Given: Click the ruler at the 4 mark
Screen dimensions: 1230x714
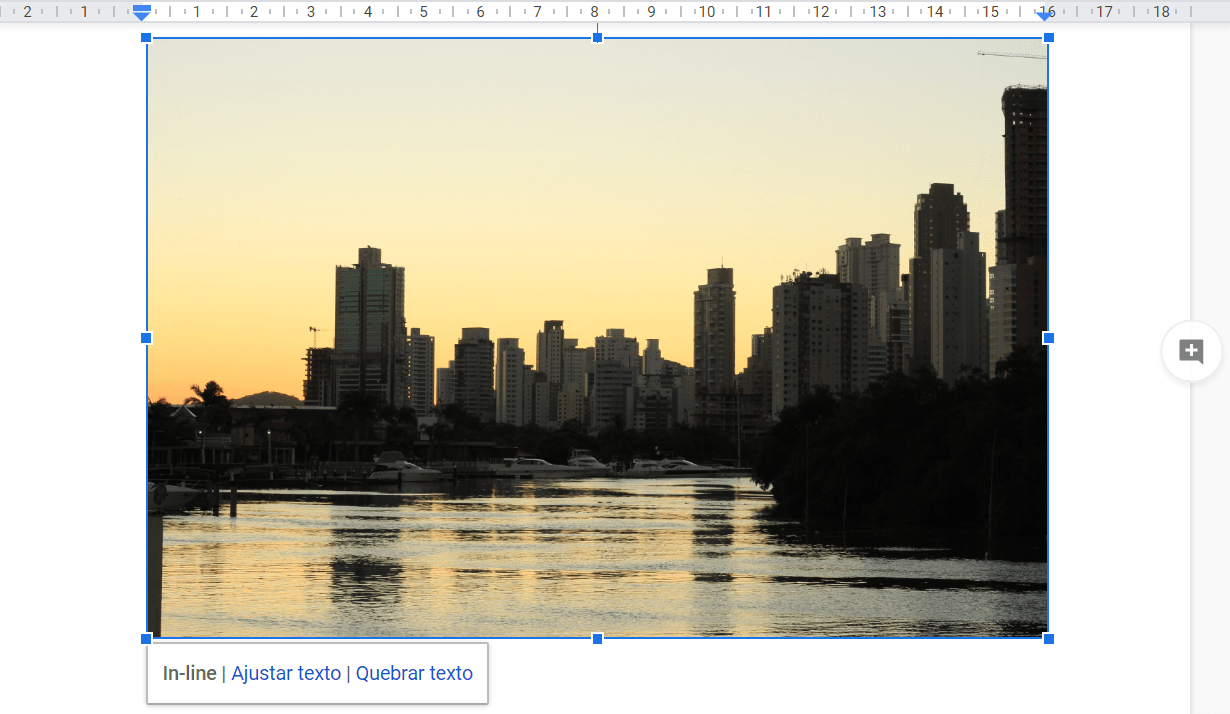Looking at the screenshot, I should pyautogui.click(x=367, y=12).
